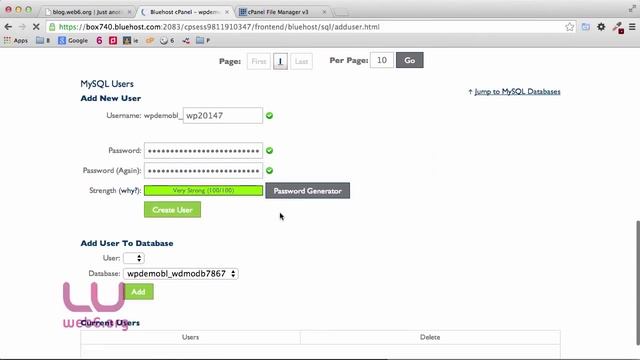Open the Password Generator
640x360 pixels.
(x=307, y=191)
